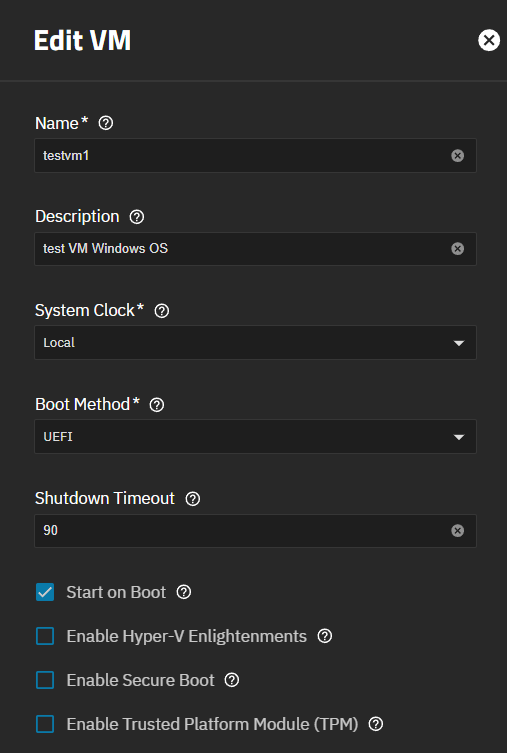
Task: Clear the Shutdown Timeout value
Action: [x=458, y=531]
